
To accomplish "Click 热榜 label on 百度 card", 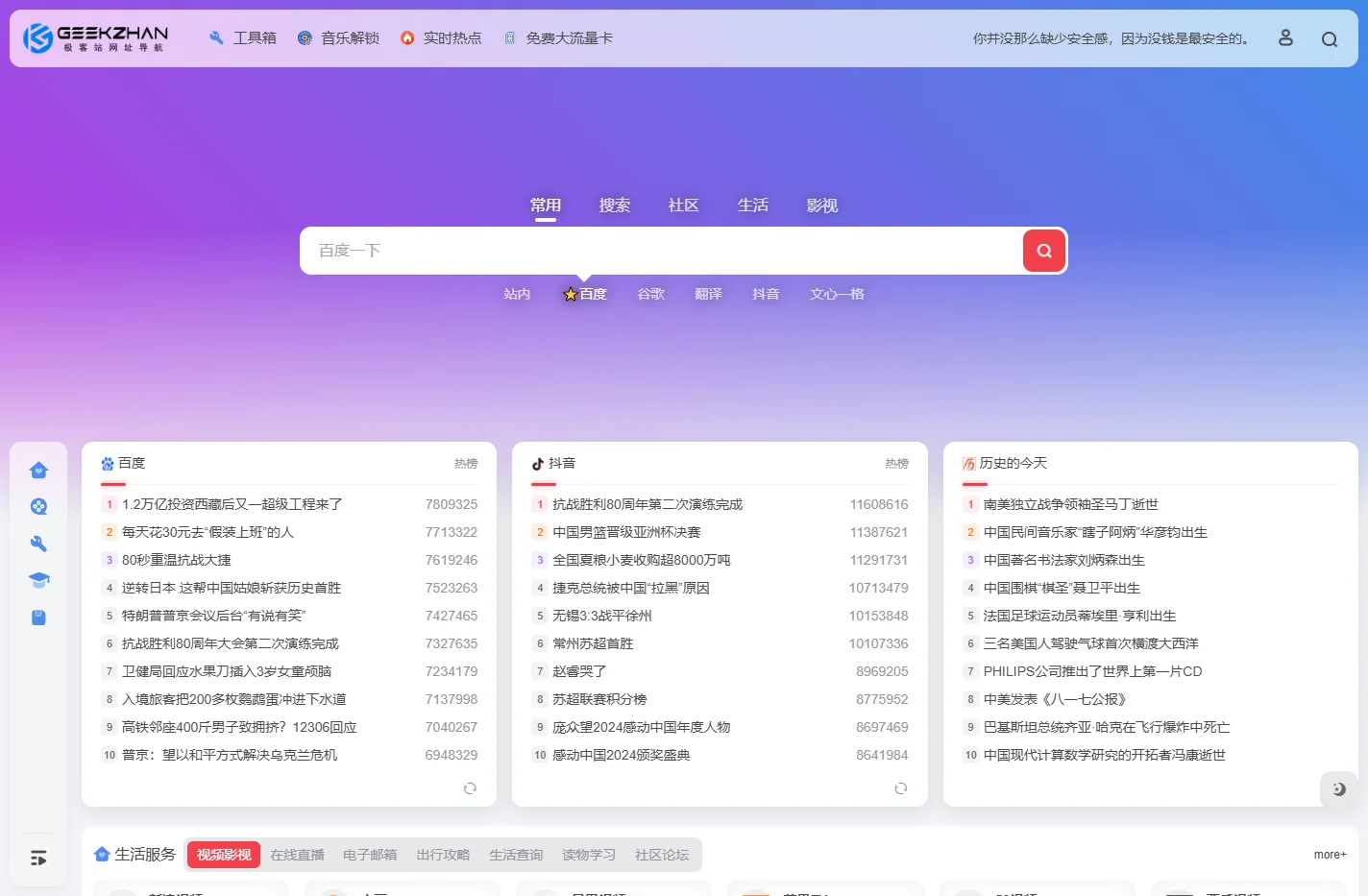I will [x=466, y=464].
